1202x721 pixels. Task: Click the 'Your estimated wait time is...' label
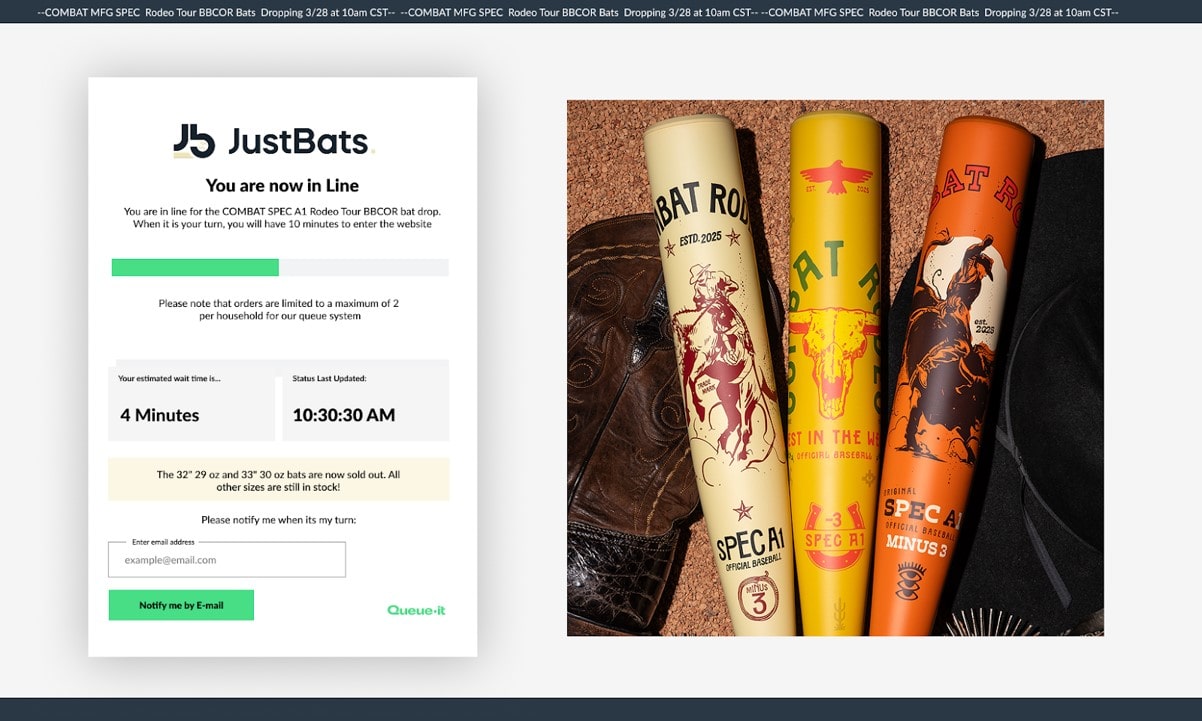169,379
